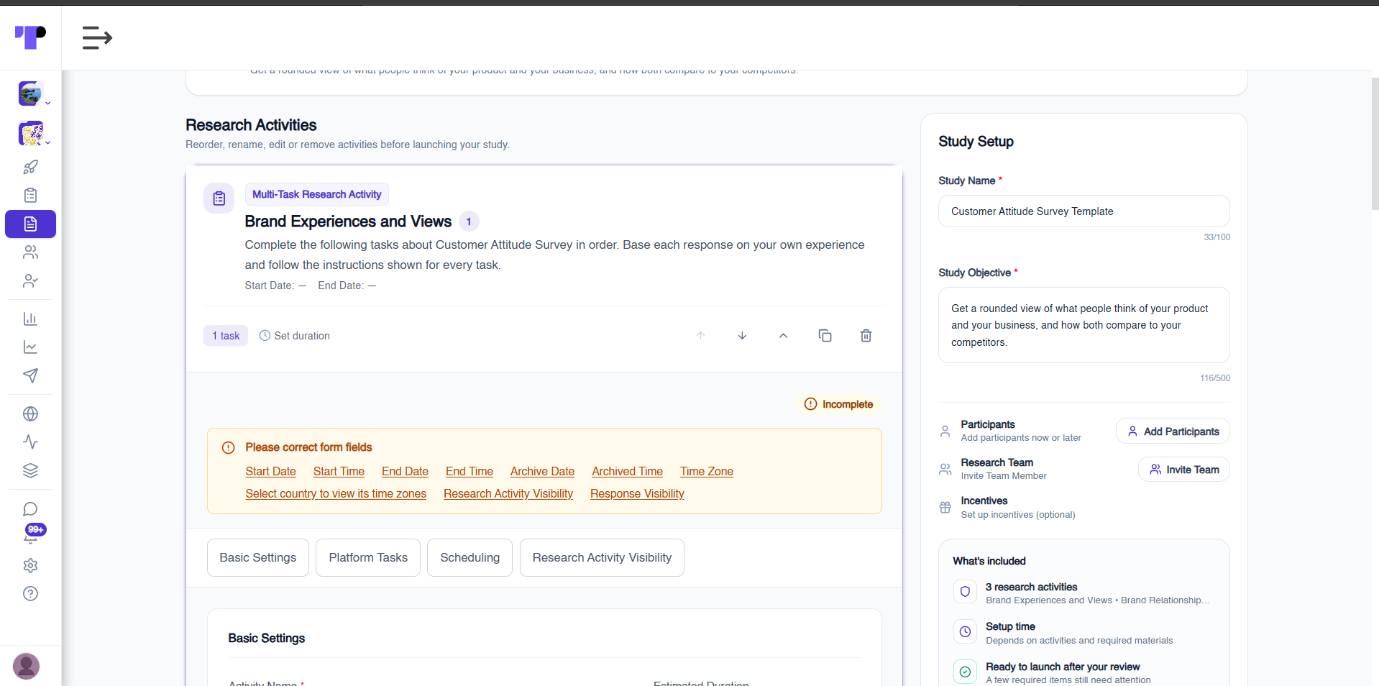Click the Set duration option

point(294,336)
